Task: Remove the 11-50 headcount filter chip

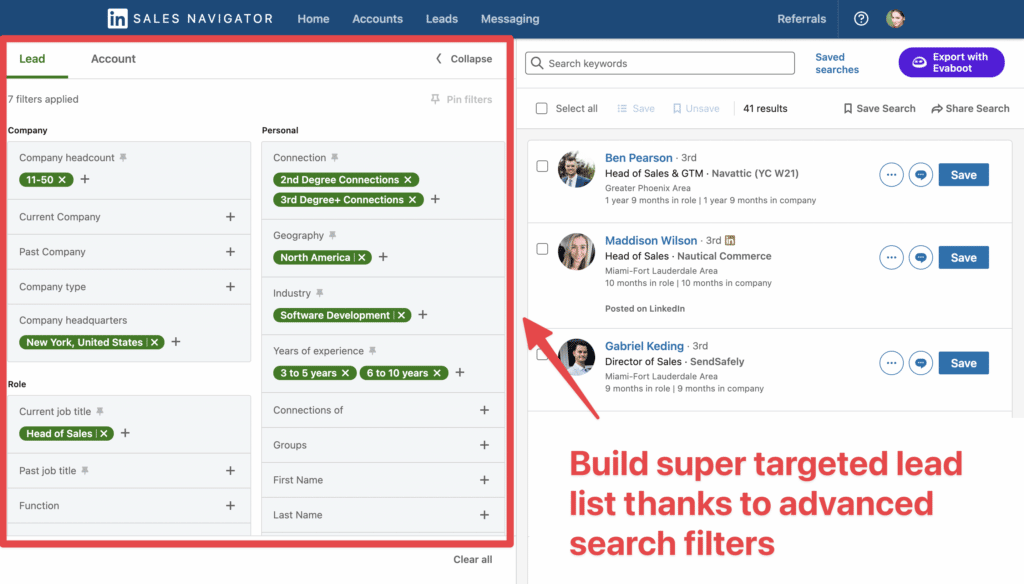Action: [62, 180]
